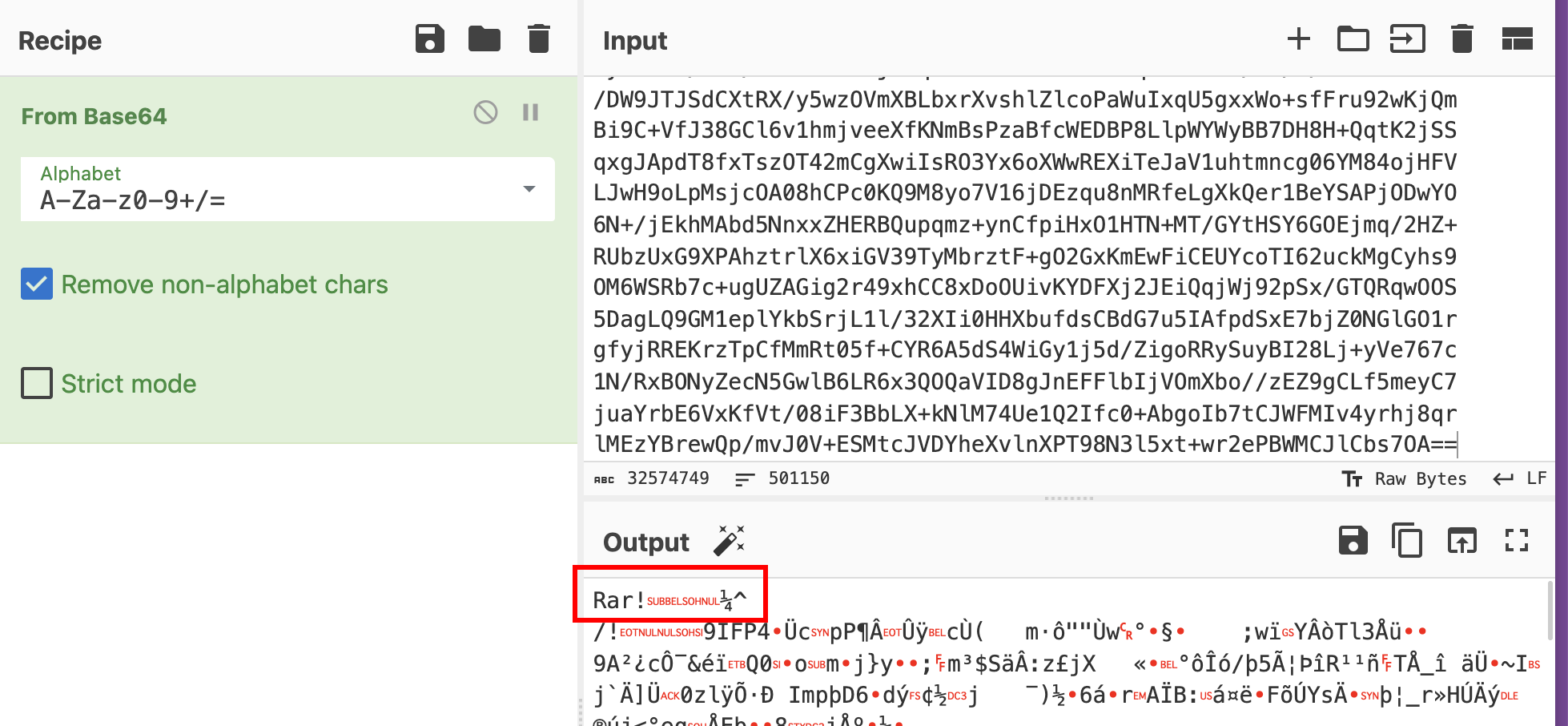Maximise the output pane

click(1517, 541)
